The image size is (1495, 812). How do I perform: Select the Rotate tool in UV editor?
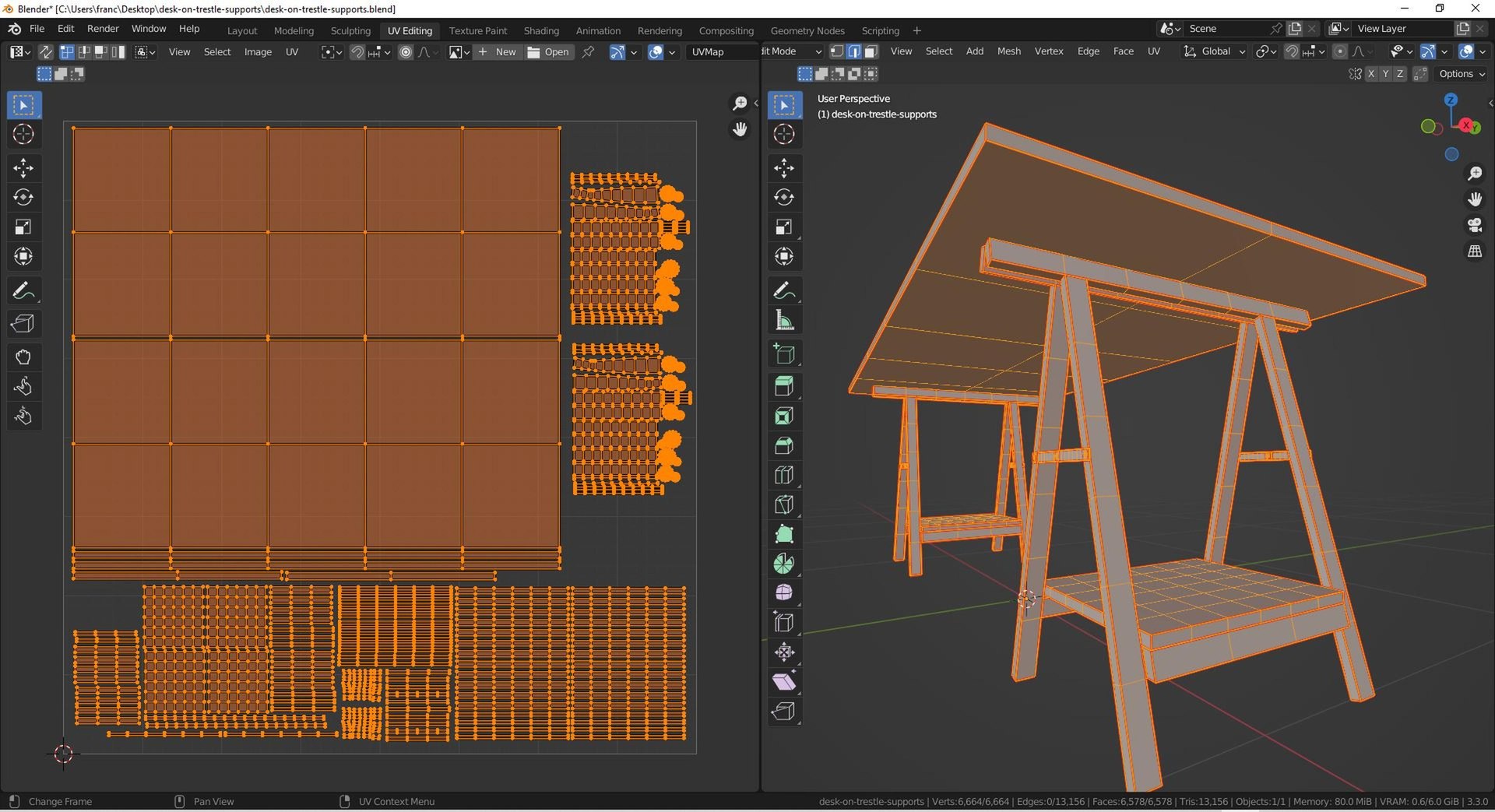point(23,198)
